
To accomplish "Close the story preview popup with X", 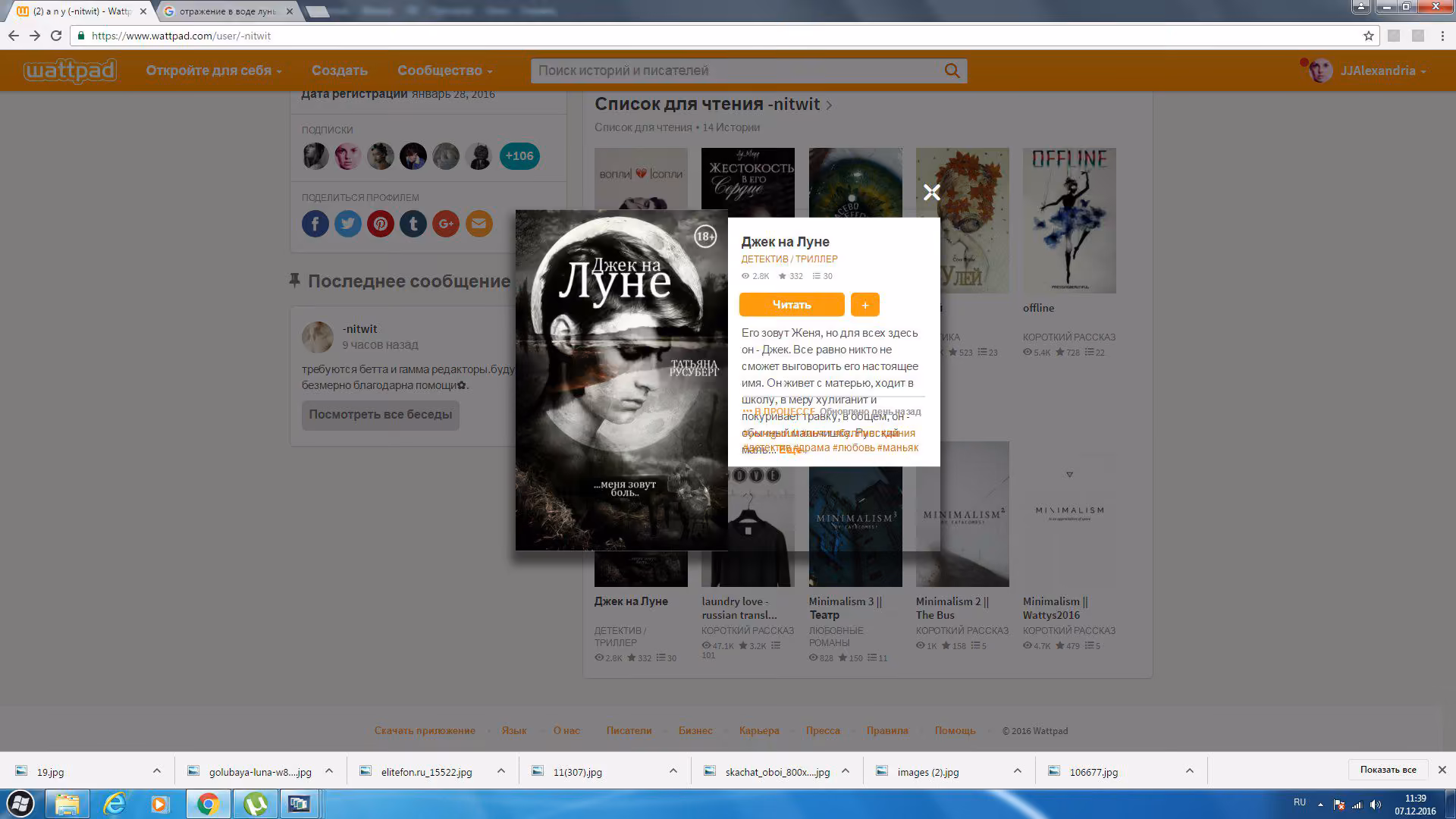I will (932, 193).
